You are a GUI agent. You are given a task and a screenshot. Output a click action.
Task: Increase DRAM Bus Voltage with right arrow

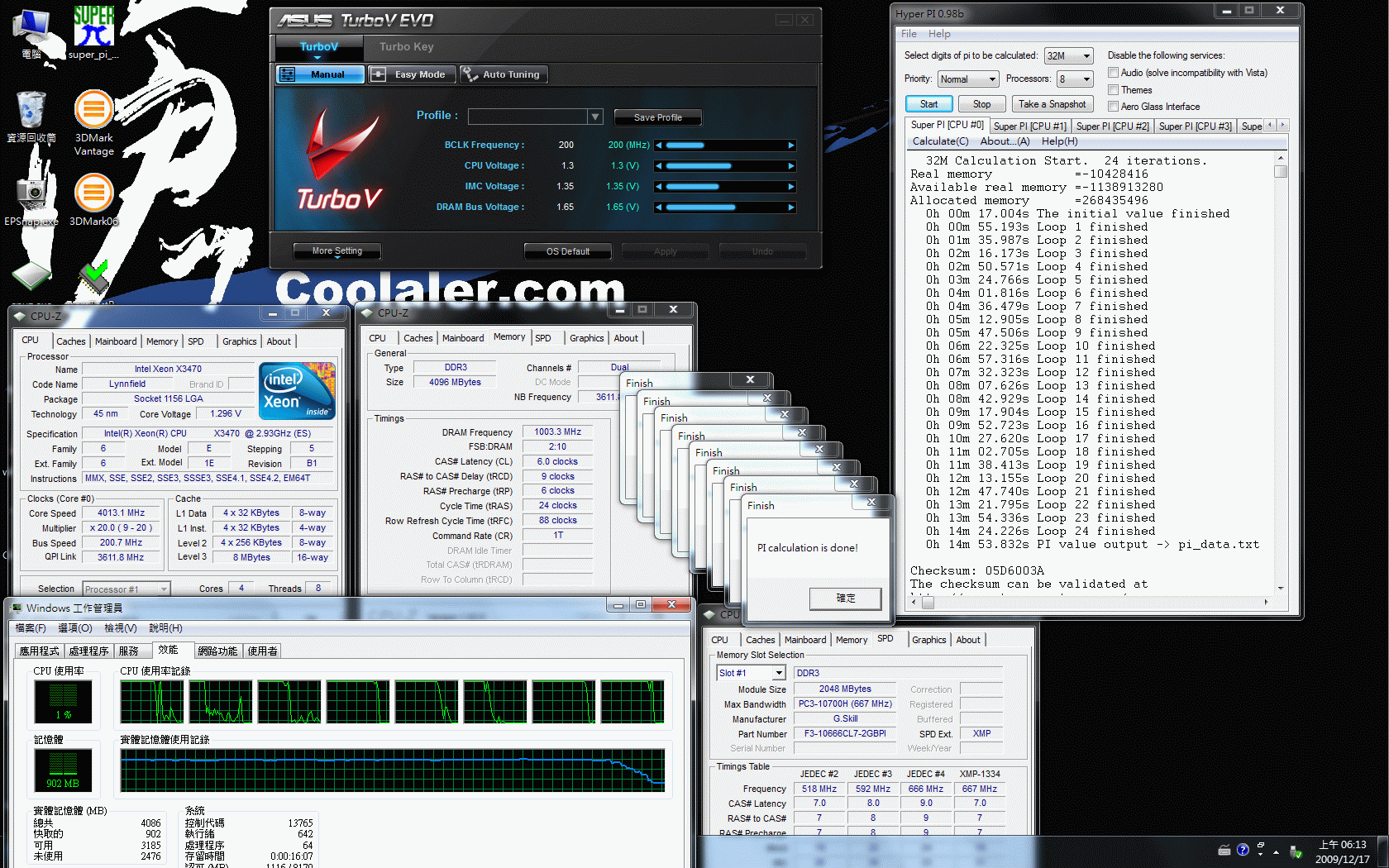tap(791, 207)
